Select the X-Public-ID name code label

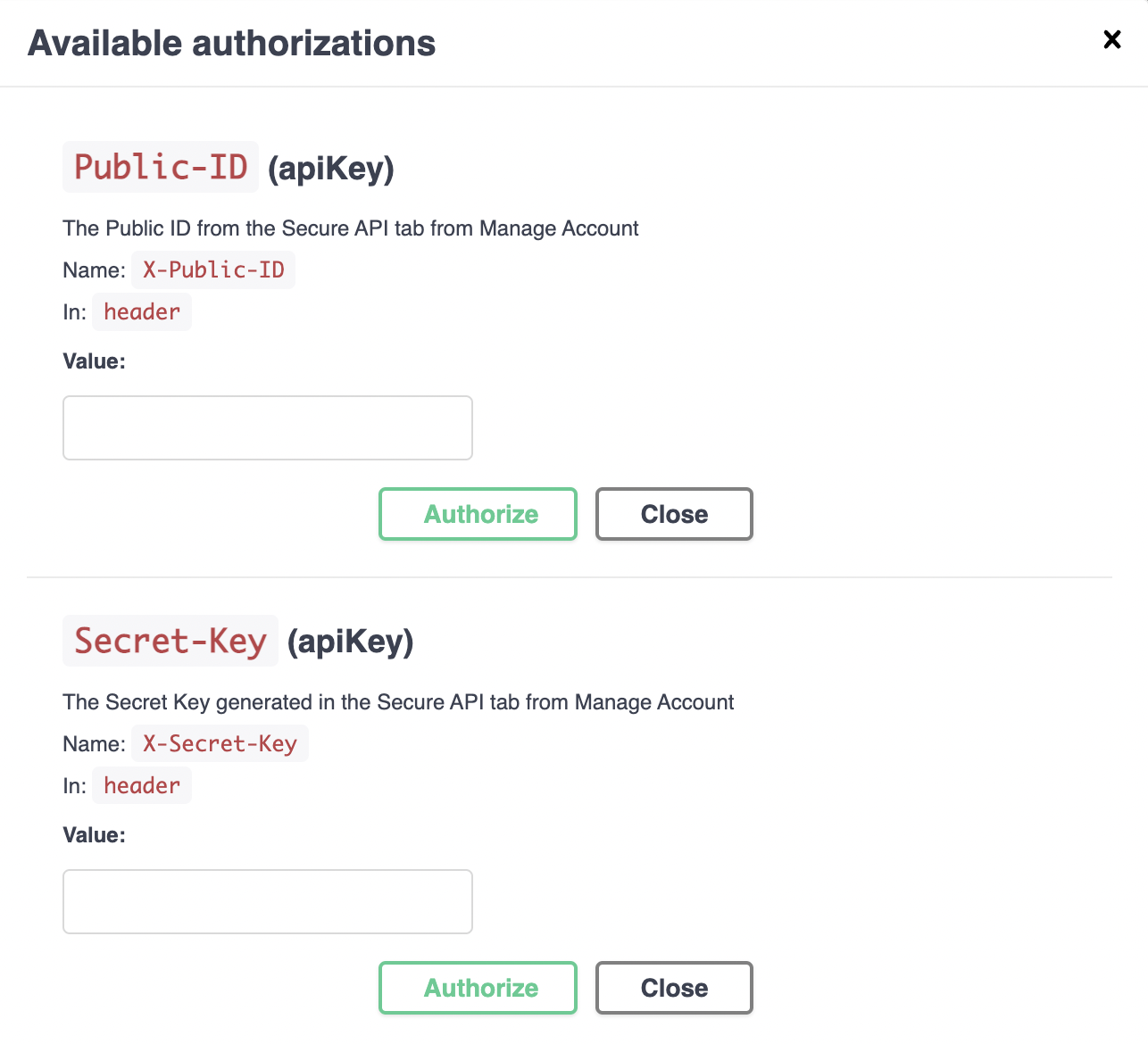tap(213, 269)
